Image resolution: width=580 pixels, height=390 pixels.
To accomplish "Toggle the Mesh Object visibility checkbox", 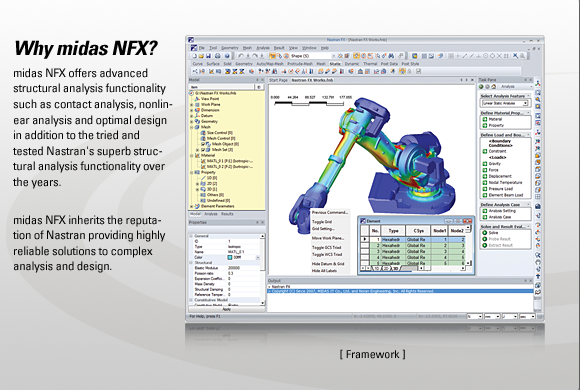I will [203, 144].
